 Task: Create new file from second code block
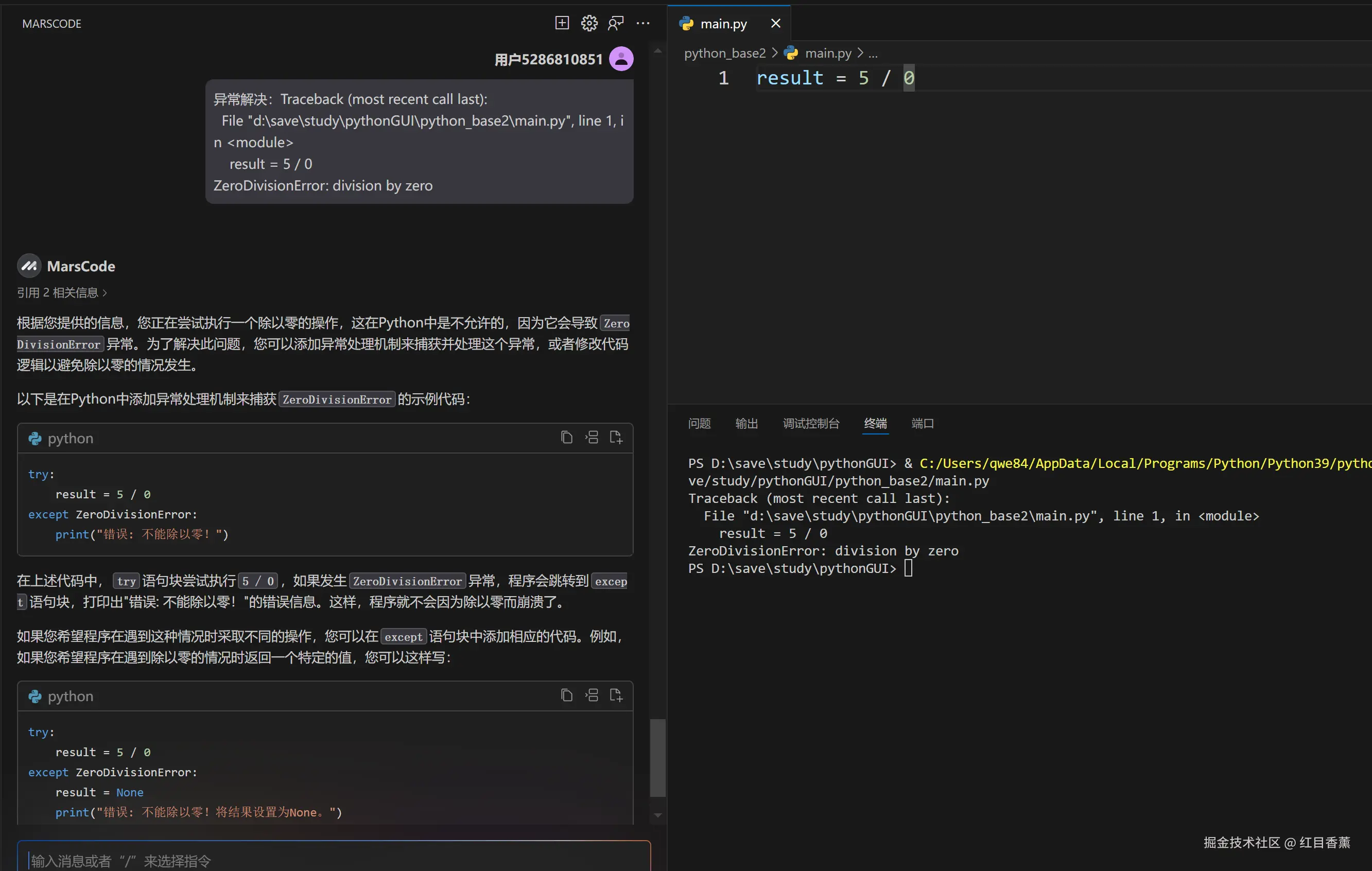pyautogui.click(x=616, y=695)
